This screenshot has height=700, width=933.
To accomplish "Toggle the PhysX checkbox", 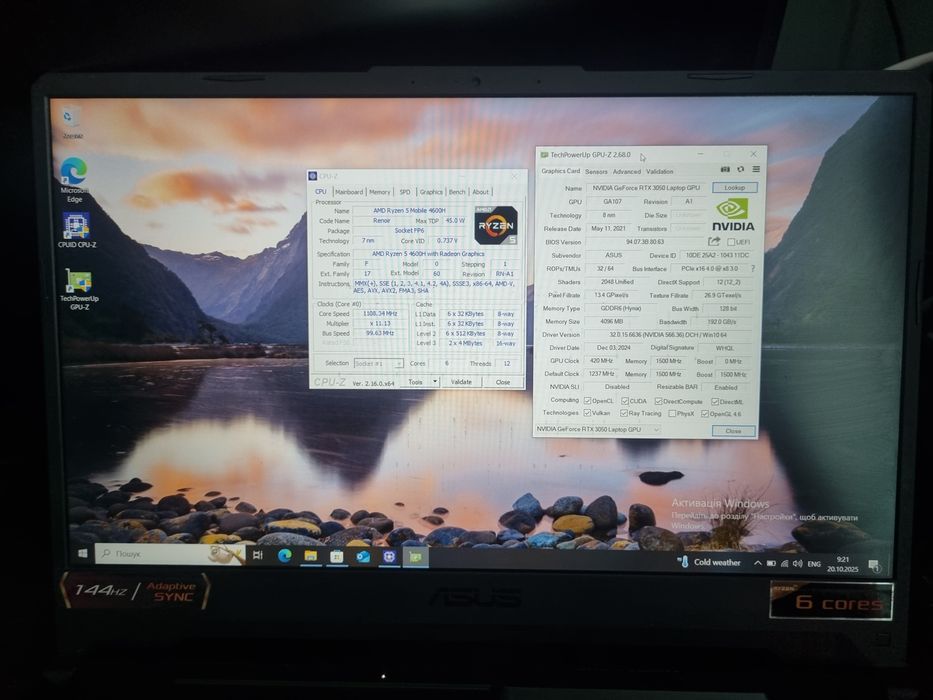I will [x=672, y=413].
